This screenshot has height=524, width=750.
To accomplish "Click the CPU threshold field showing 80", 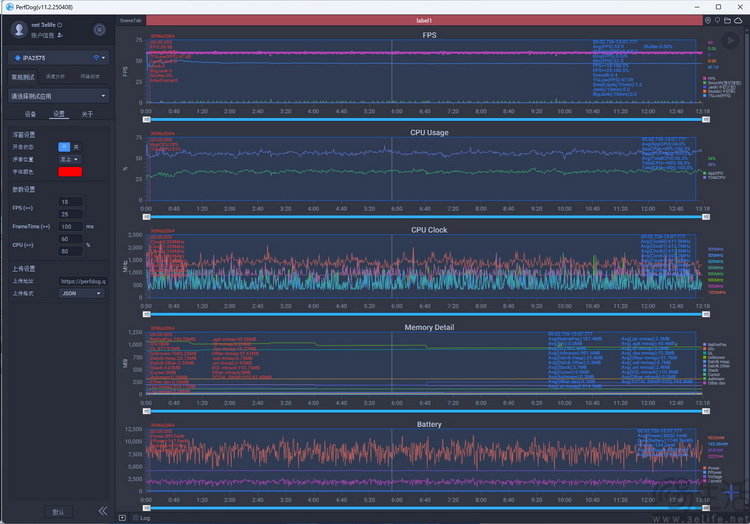I will (x=70, y=251).
